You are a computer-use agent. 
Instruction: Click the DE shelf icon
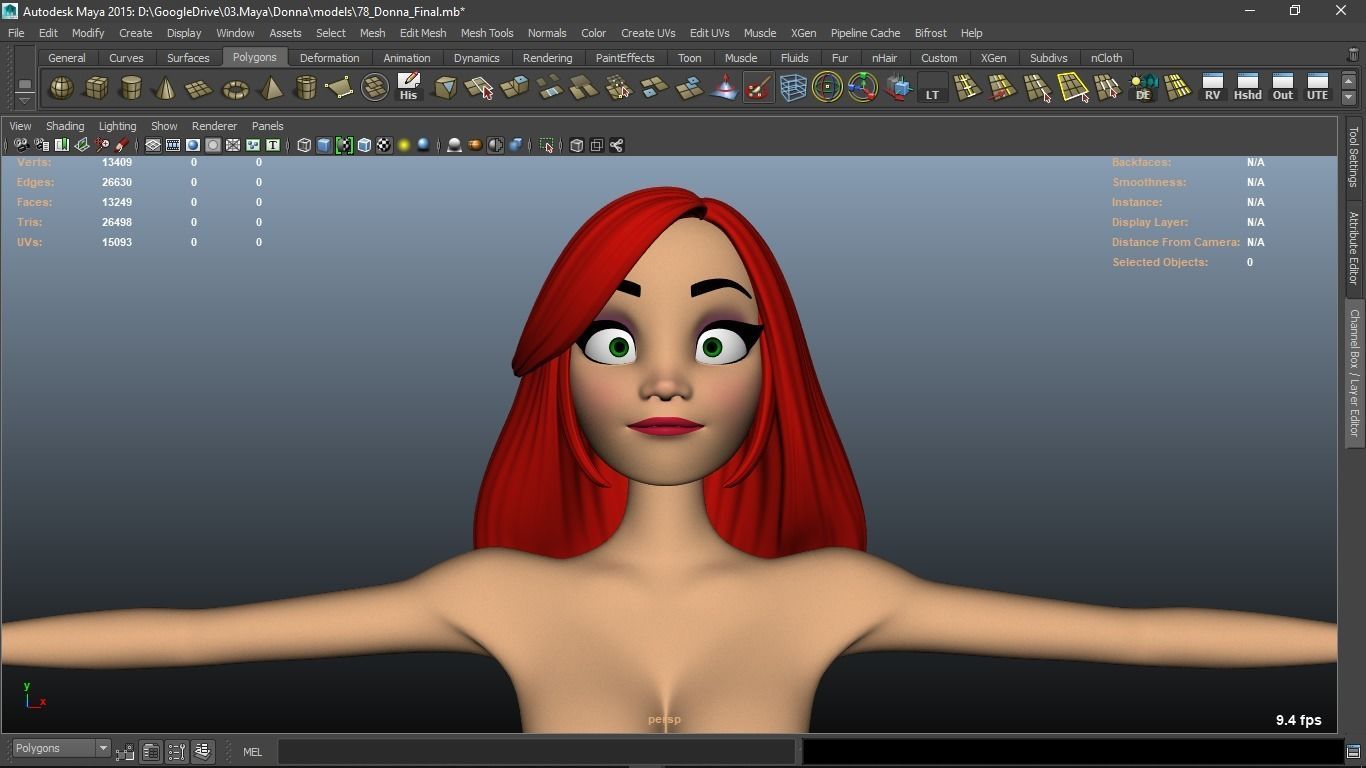coord(1143,88)
